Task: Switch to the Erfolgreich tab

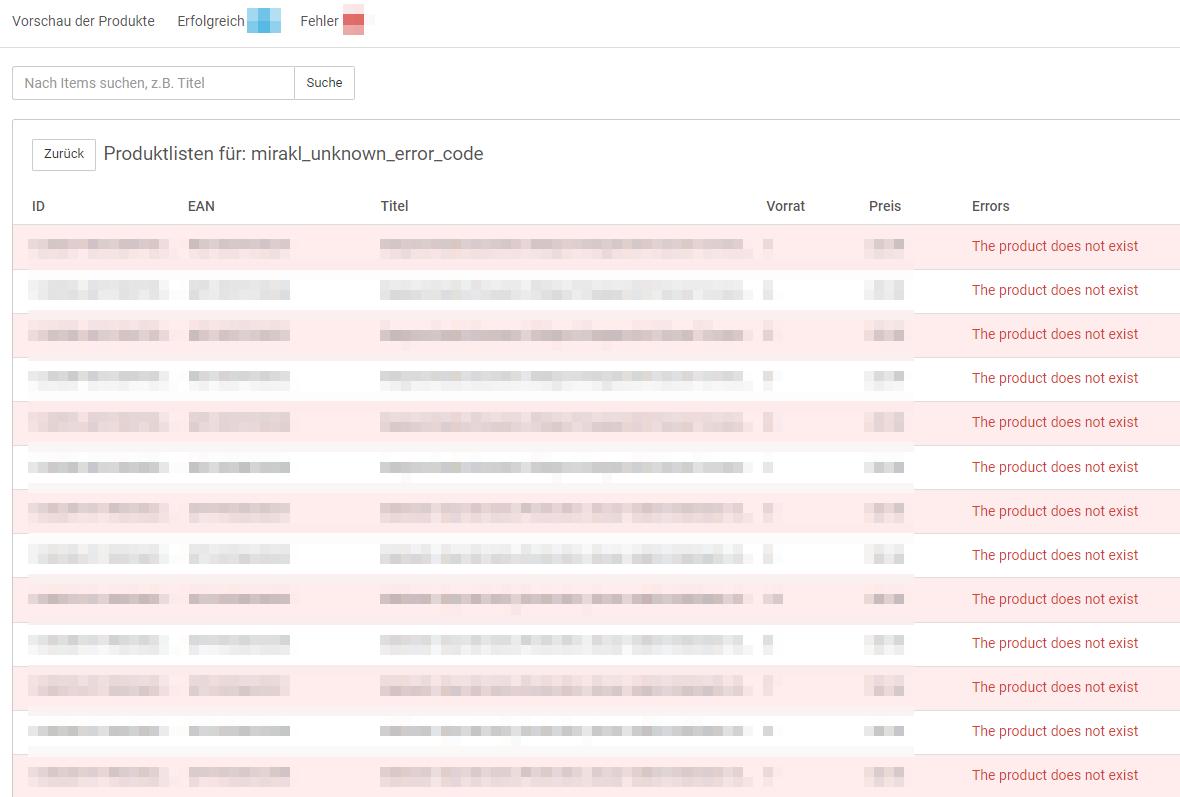Action: (211, 21)
